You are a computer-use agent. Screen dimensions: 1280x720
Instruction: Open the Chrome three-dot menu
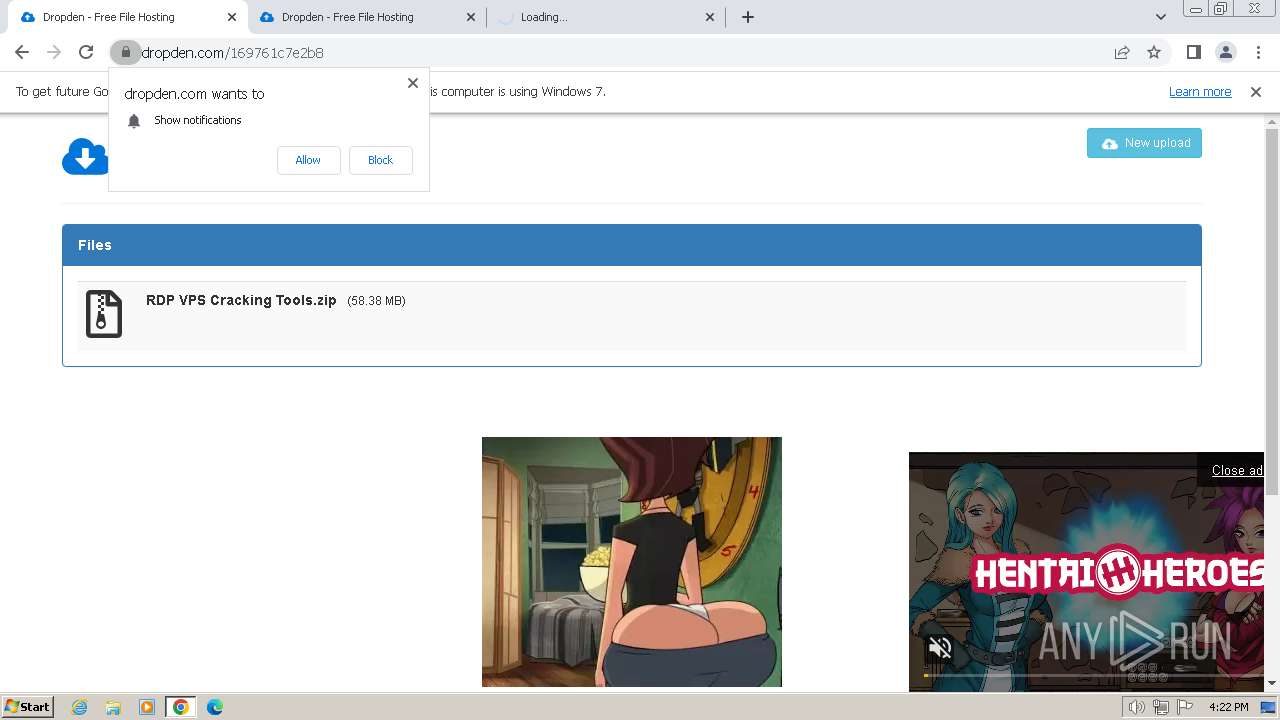(1258, 52)
